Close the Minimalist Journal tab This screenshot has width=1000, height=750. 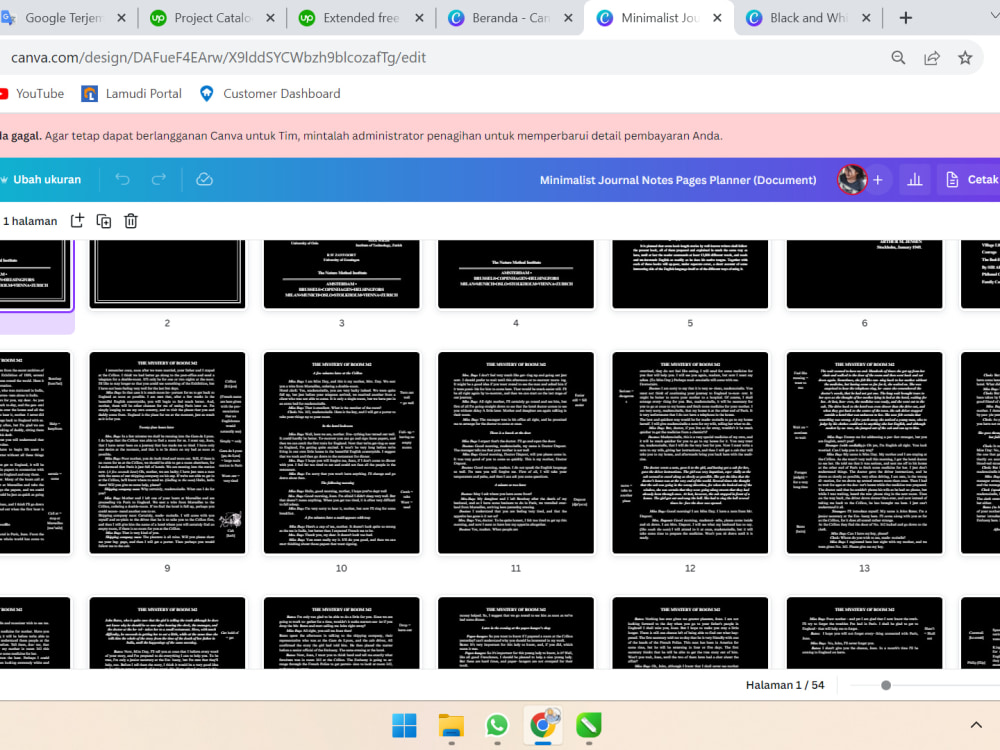click(x=717, y=18)
